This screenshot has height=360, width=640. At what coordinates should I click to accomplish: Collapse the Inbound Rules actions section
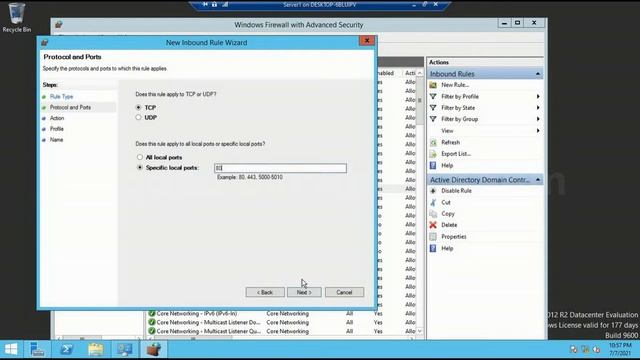[x=538, y=74]
